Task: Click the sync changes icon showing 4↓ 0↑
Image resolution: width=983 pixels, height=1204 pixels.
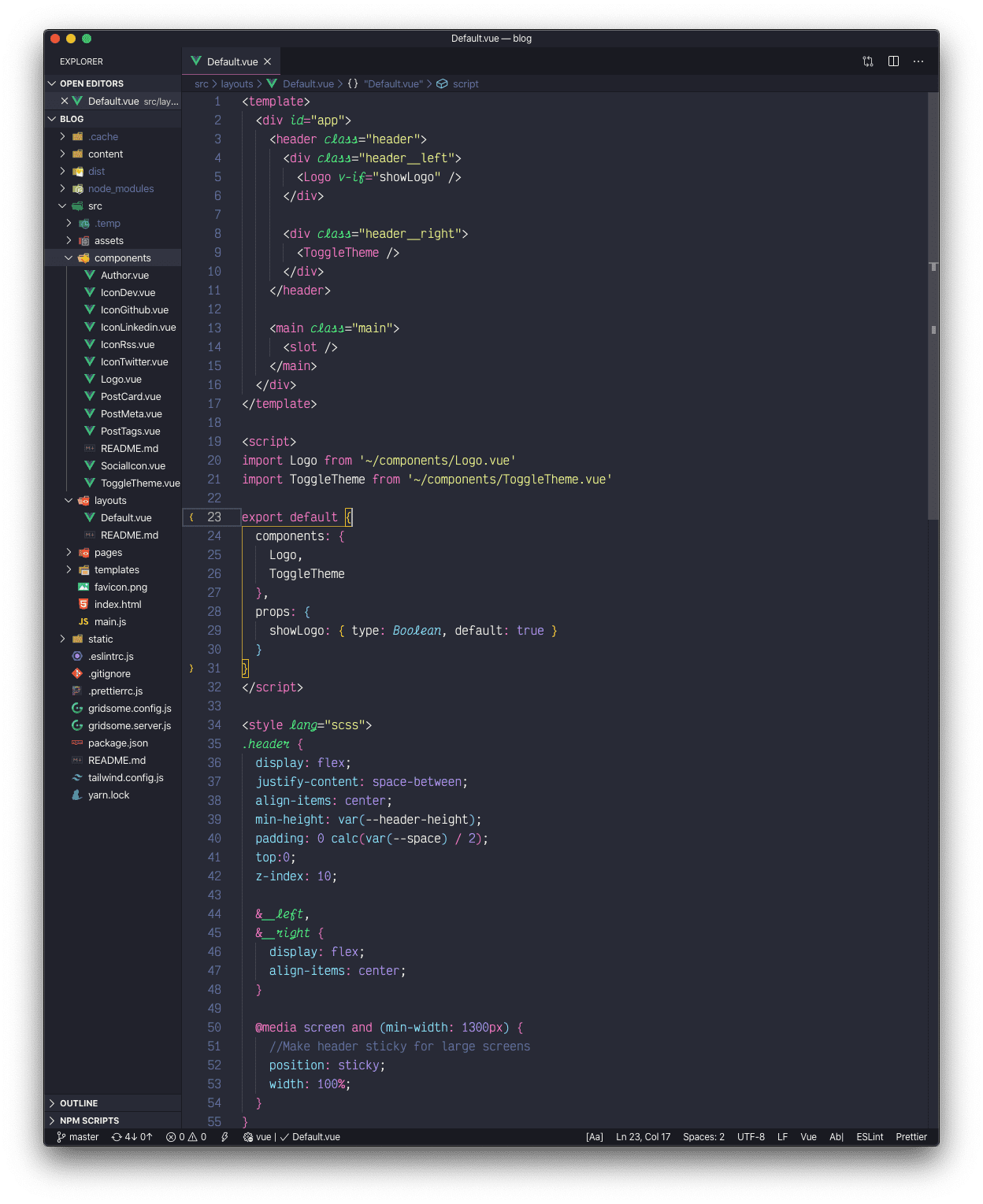Action: click(131, 1137)
